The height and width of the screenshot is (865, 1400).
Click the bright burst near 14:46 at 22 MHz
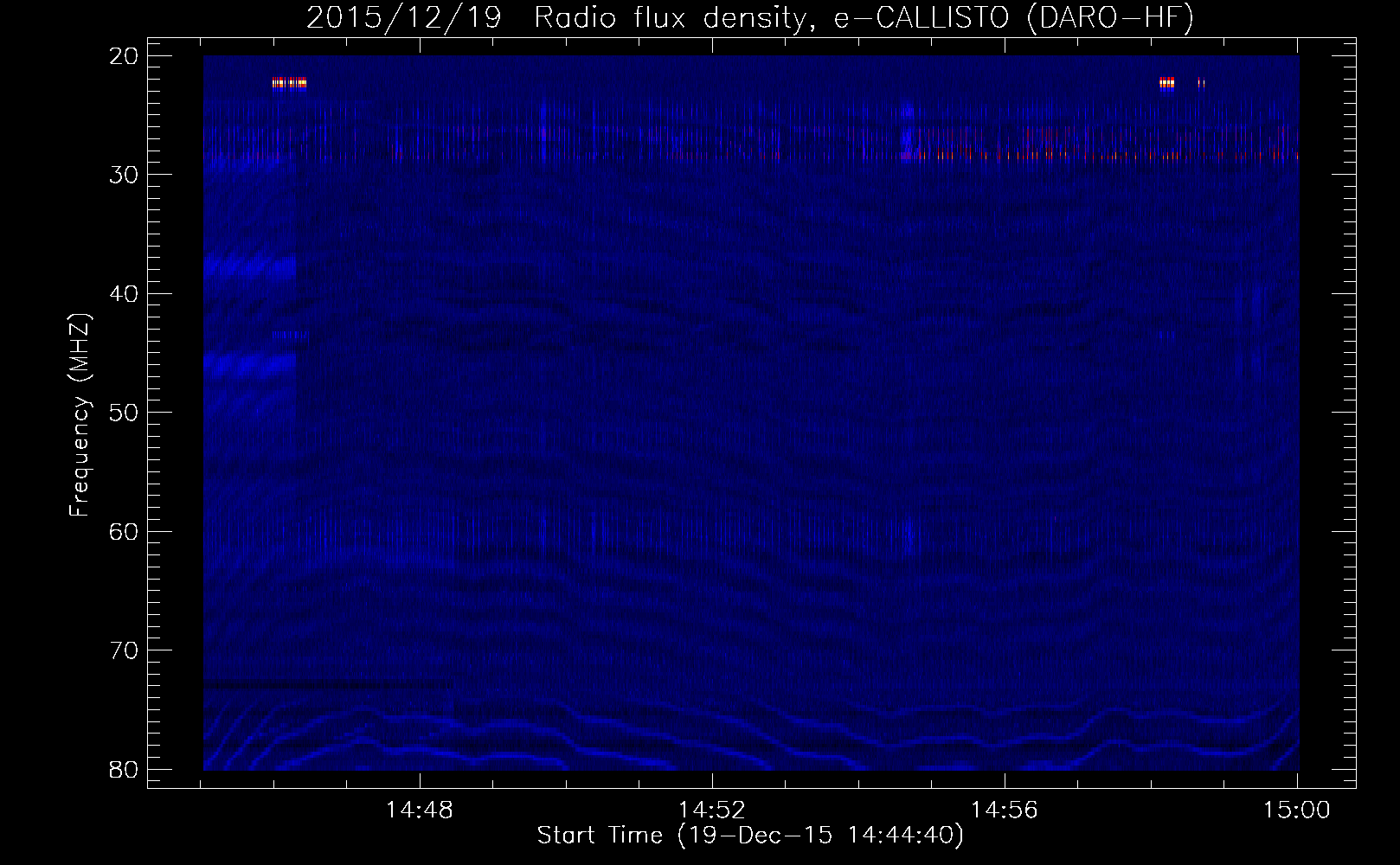coord(289,83)
